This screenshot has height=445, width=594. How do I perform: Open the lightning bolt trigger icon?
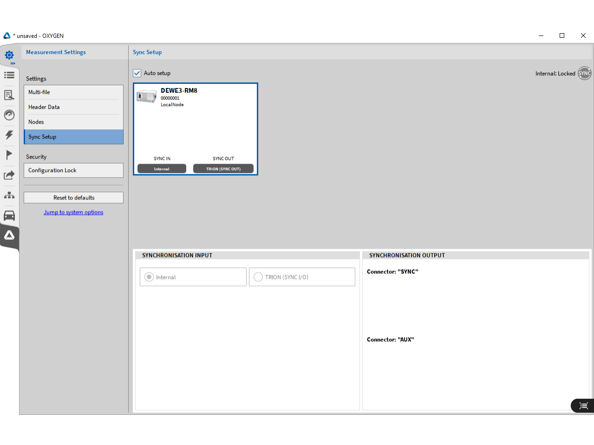[9, 135]
